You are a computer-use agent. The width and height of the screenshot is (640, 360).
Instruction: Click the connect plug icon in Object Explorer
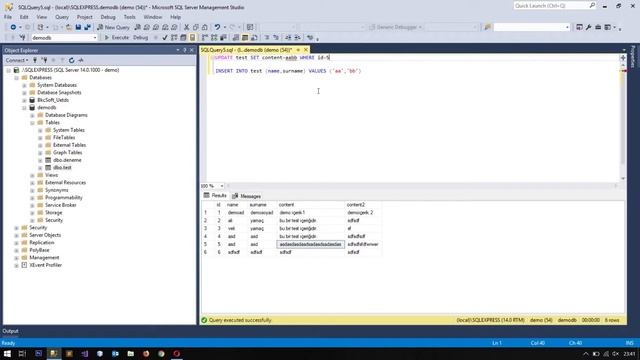click(x=35, y=60)
